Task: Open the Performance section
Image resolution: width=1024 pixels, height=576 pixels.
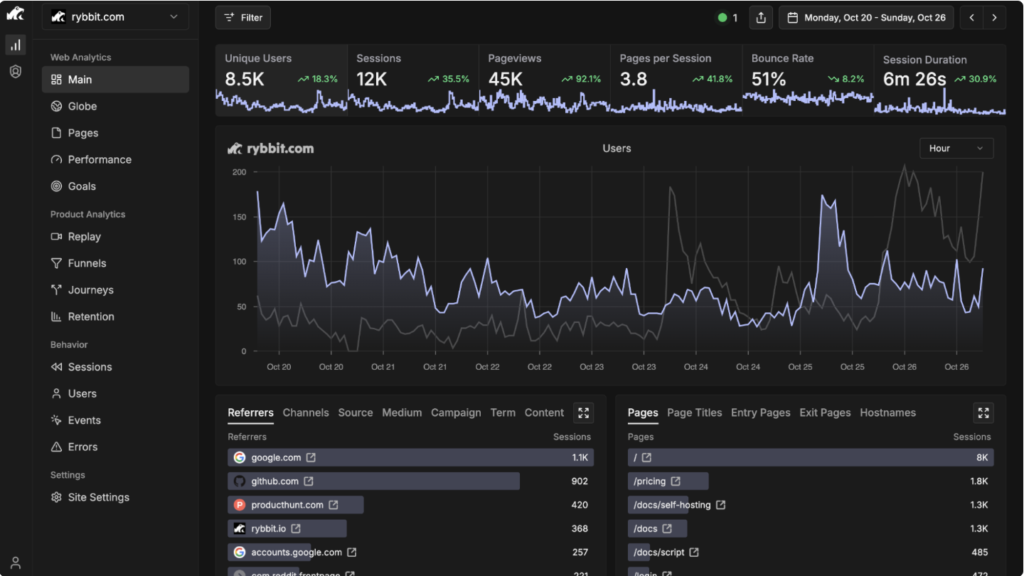Action: coord(116,160)
